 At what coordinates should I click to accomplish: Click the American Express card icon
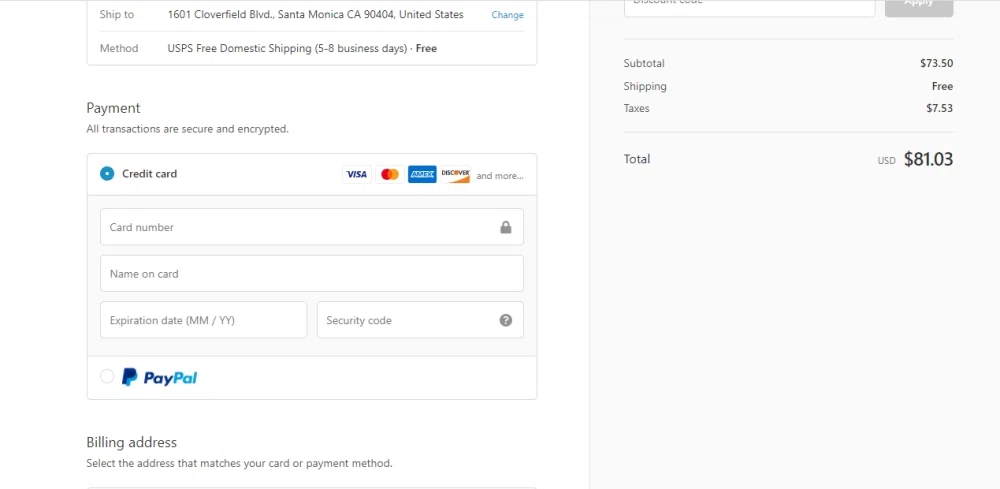click(422, 175)
